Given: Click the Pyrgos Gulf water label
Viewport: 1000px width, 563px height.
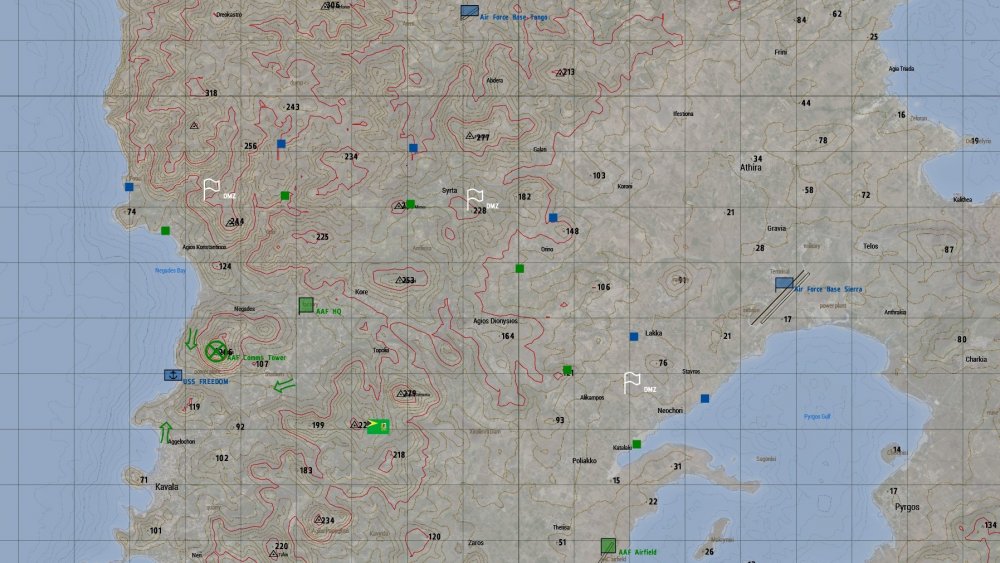Looking at the screenshot, I should pos(818,416).
